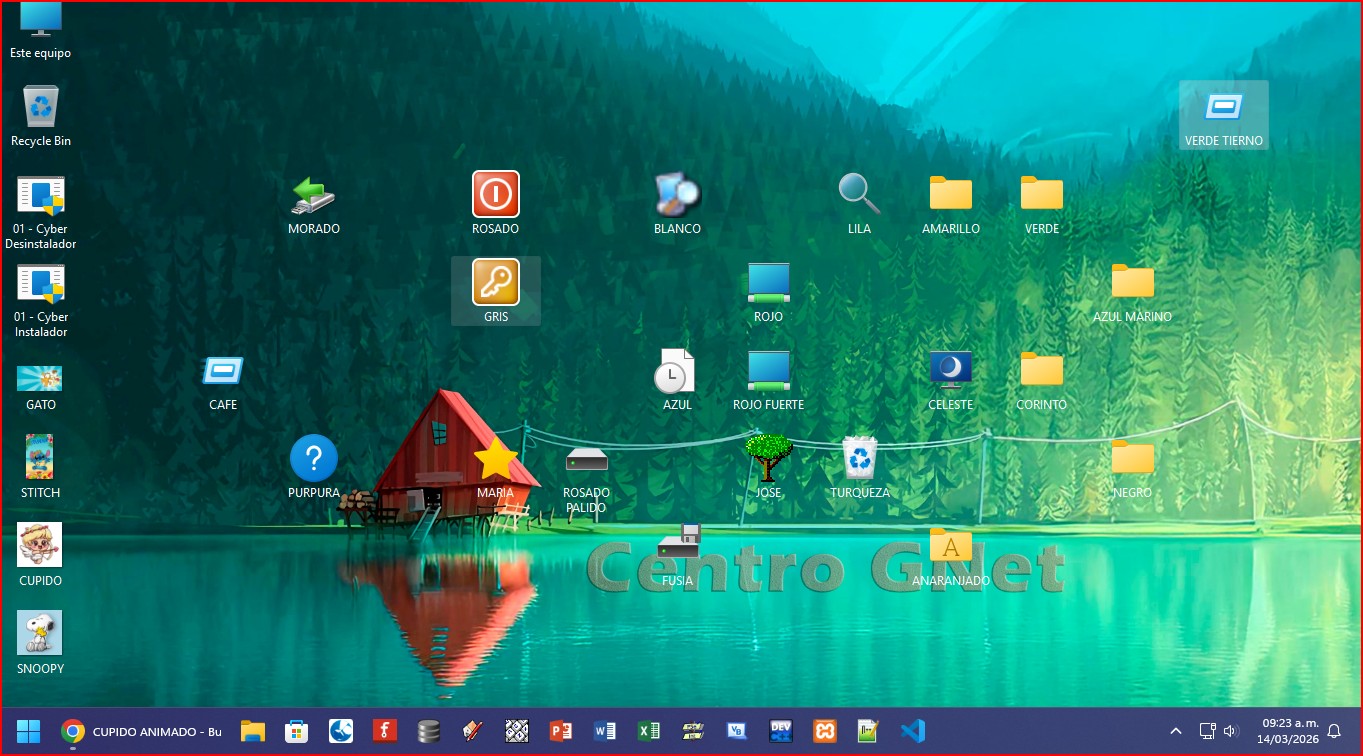This screenshot has height=756, width=1363.
Task: Click the GRIS key icon
Action: 495,282
